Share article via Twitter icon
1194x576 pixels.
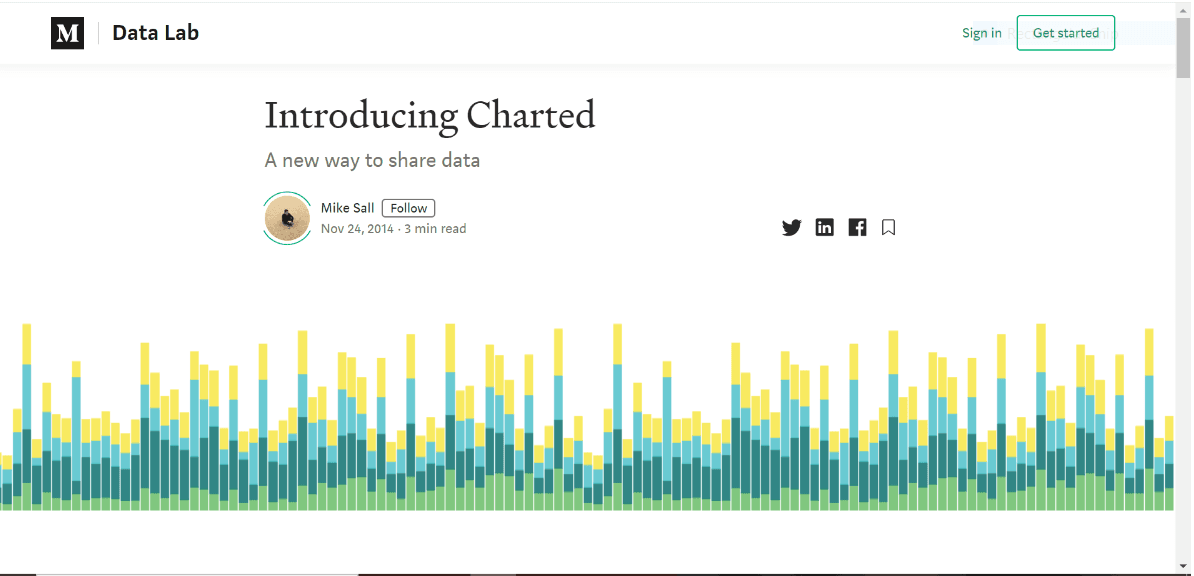pyautogui.click(x=792, y=227)
